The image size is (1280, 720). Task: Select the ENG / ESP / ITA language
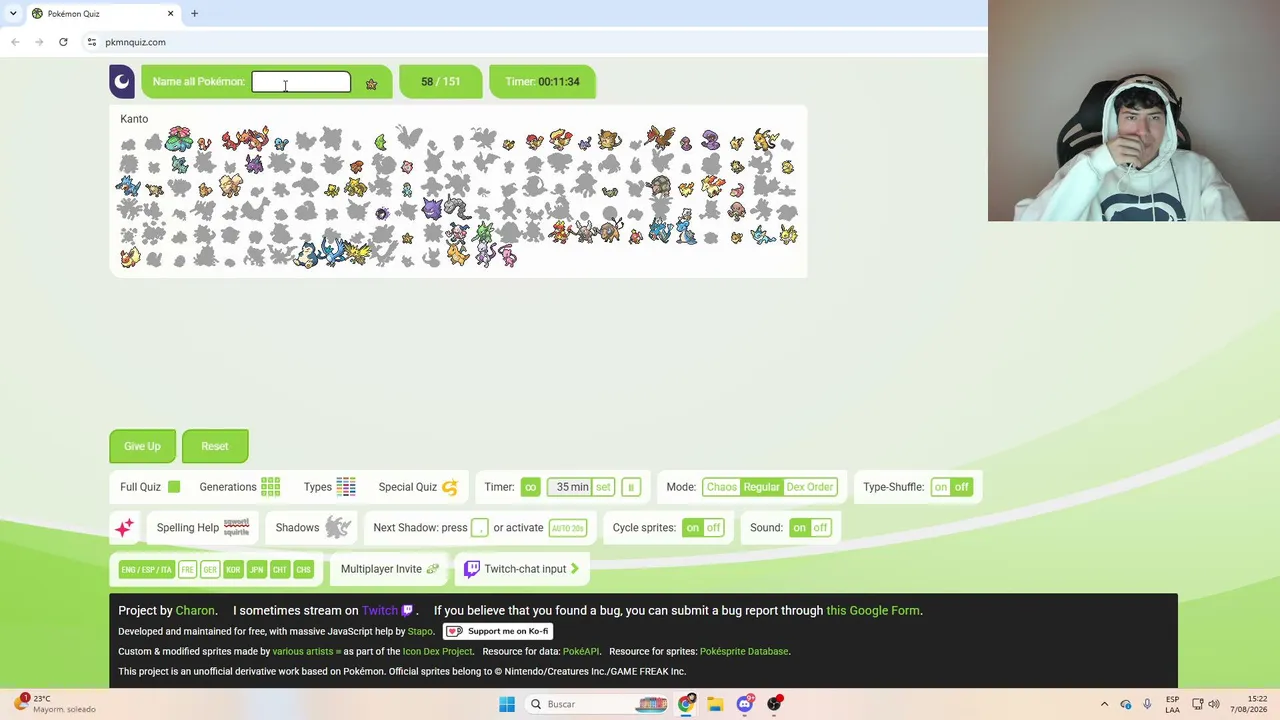(x=146, y=570)
